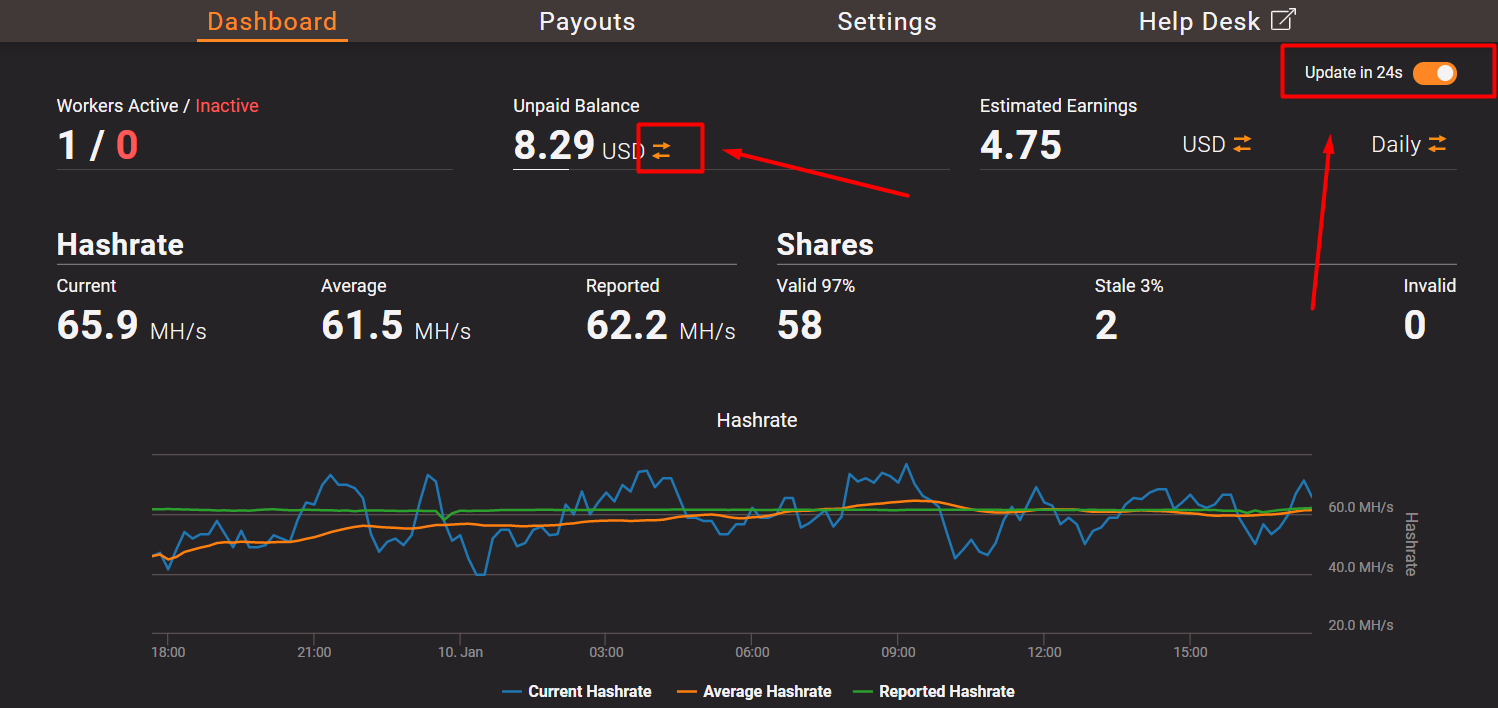Toggle the auto-update switch off
Image resolution: width=1498 pixels, height=708 pixels.
(1435, 73)
